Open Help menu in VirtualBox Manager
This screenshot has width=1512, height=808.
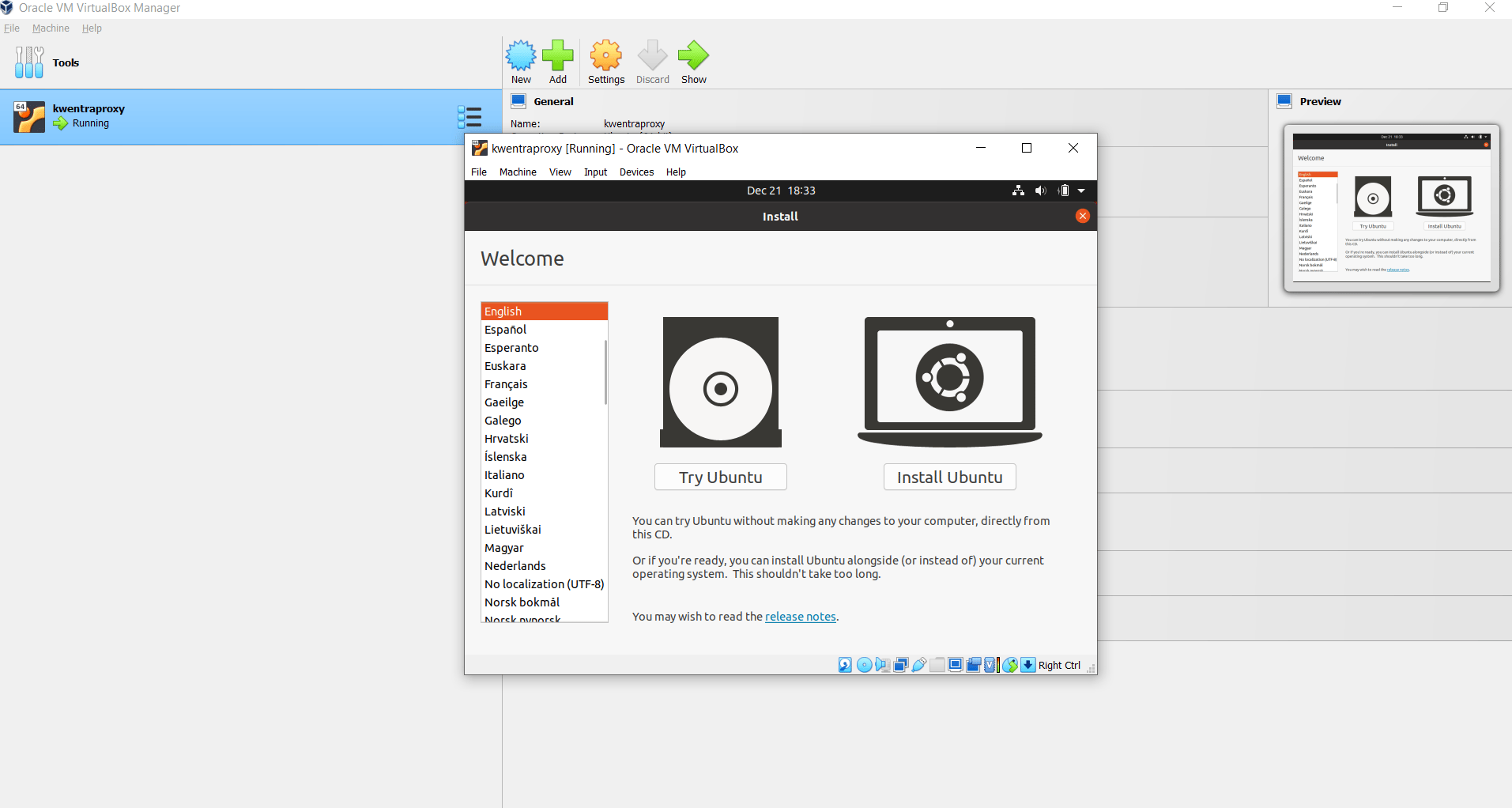pyautogui.click(x=92, y=28)
